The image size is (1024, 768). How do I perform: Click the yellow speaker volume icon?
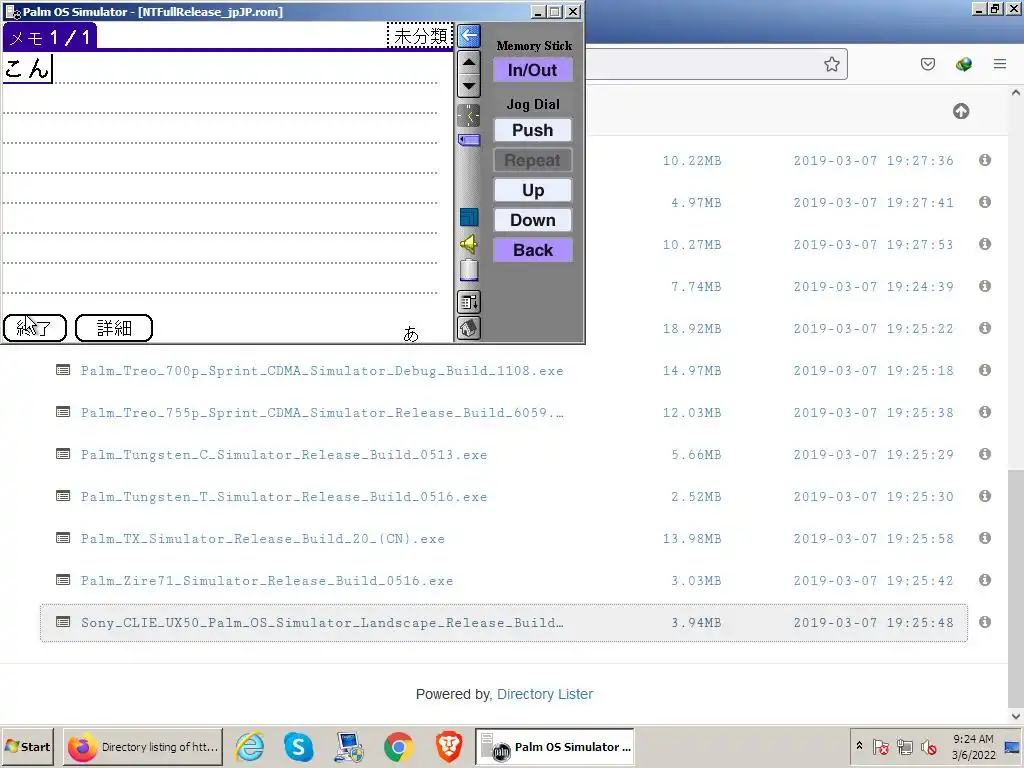click(x=469, y=244)
